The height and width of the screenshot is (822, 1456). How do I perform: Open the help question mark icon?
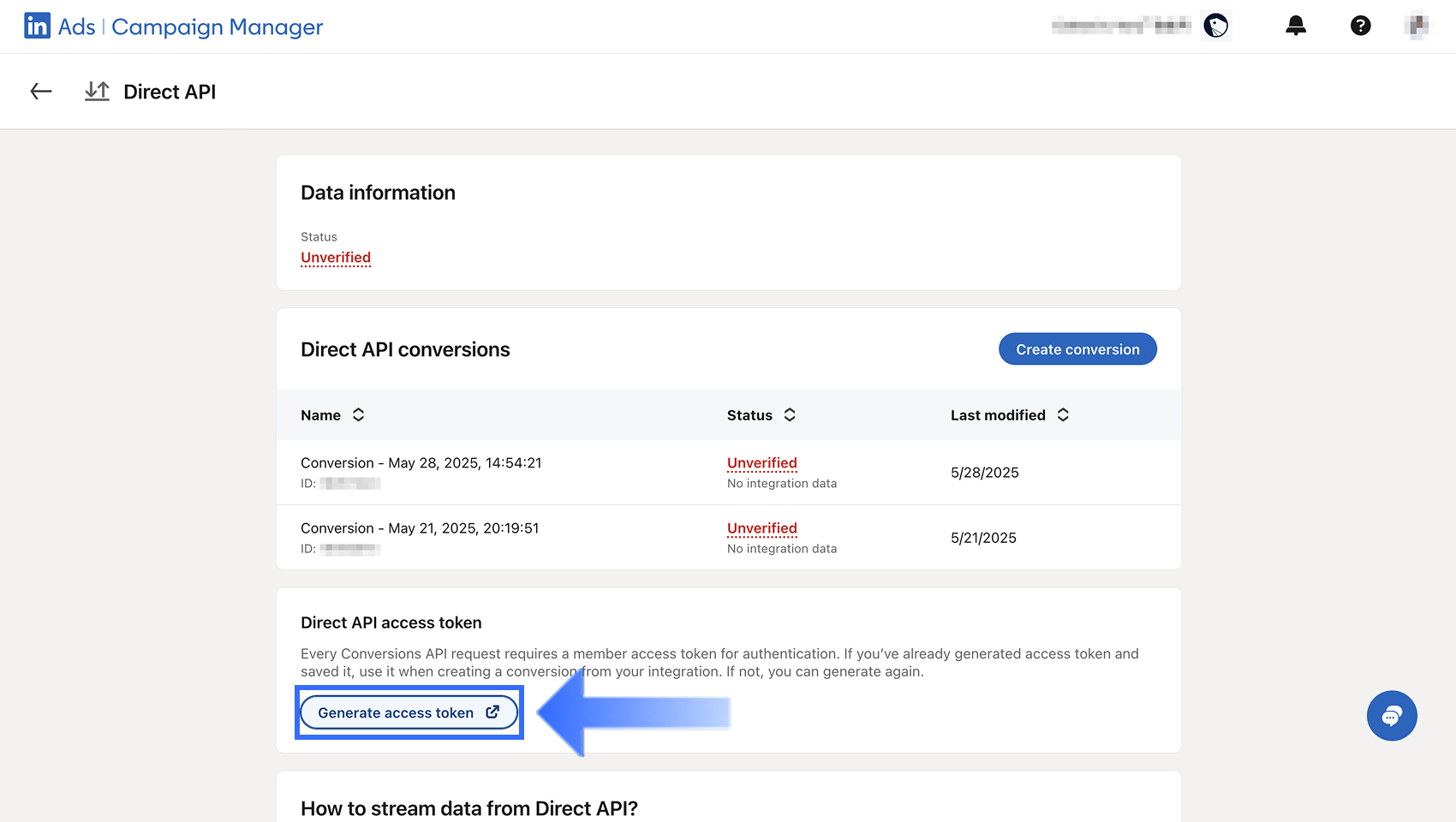tap(1360, 26)
